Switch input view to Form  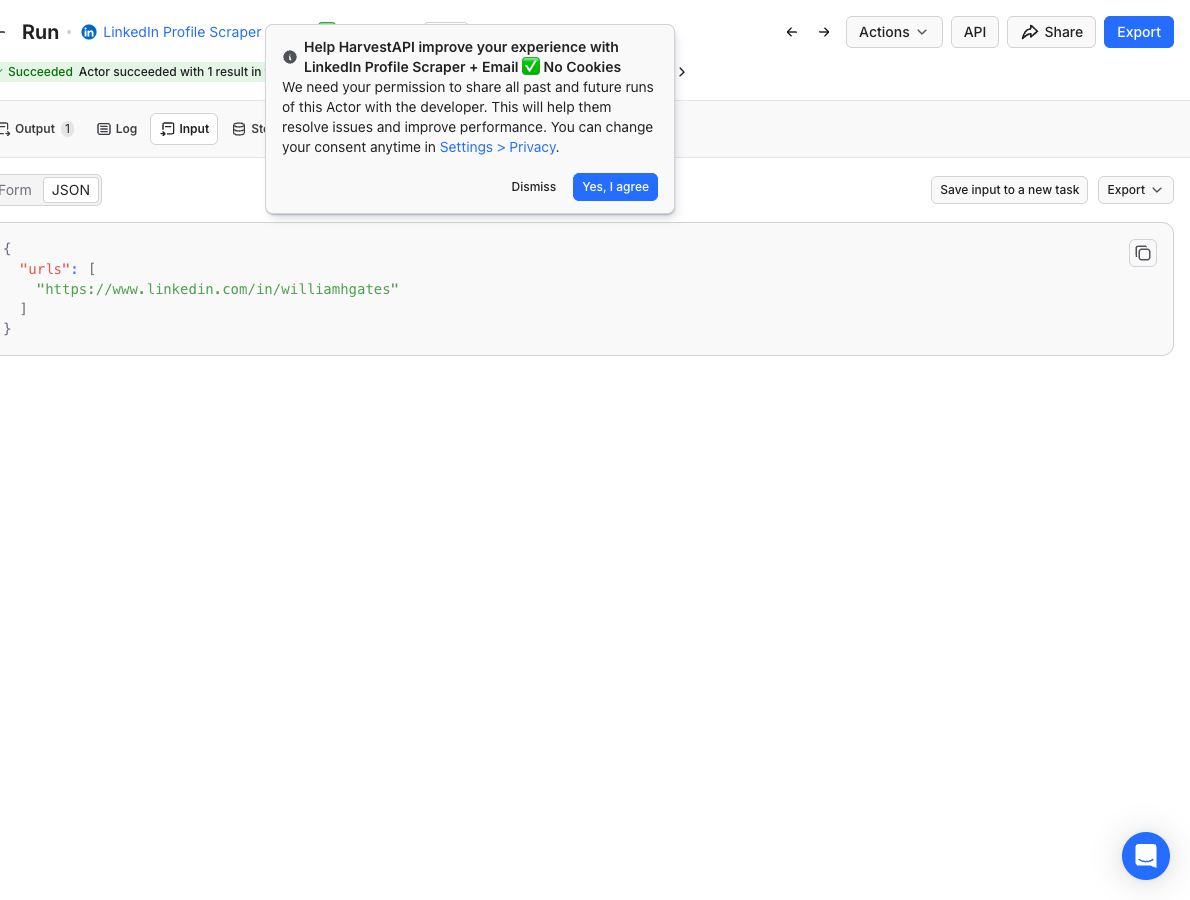click(17, 190)
